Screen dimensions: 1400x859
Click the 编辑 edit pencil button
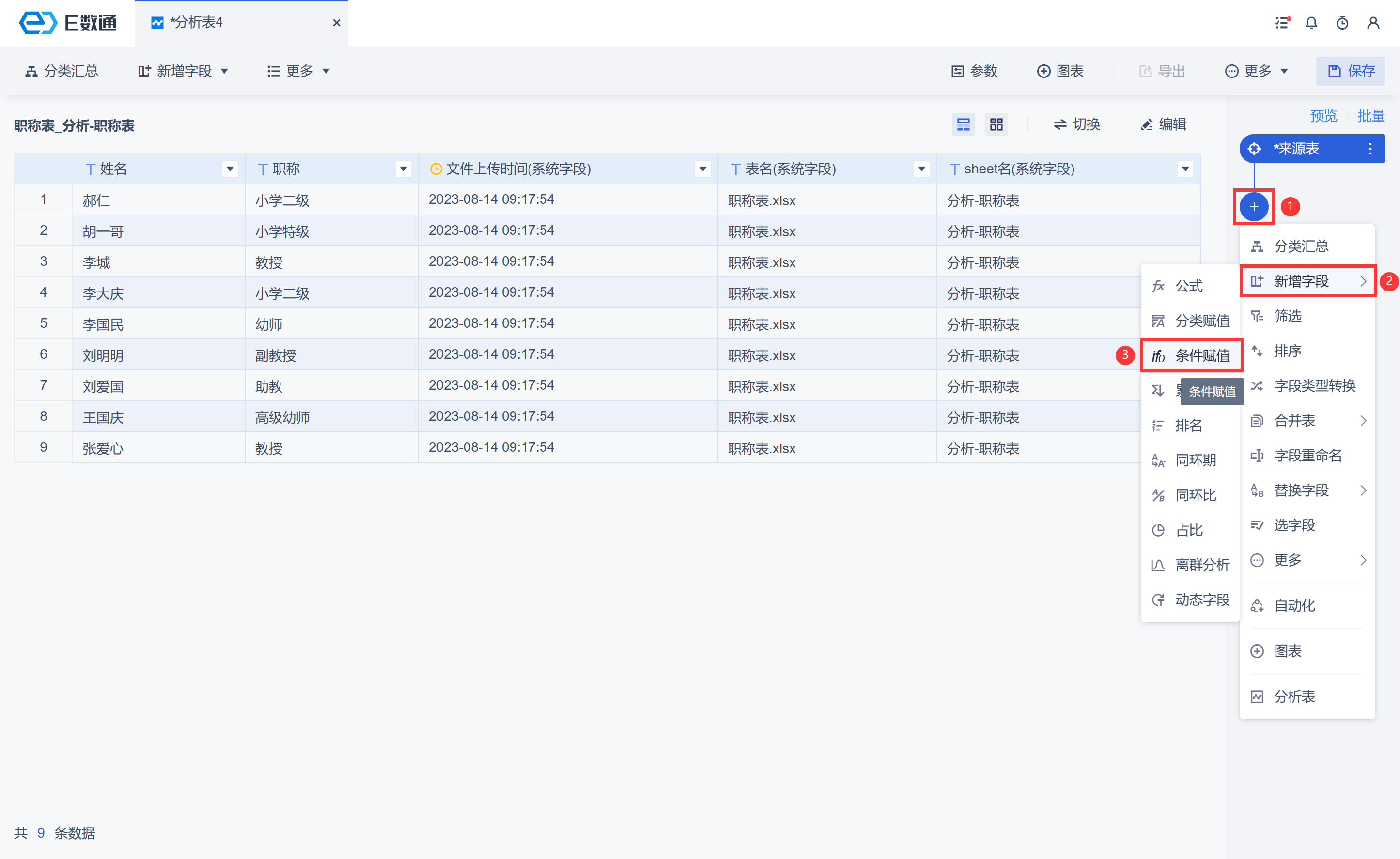1163,124
